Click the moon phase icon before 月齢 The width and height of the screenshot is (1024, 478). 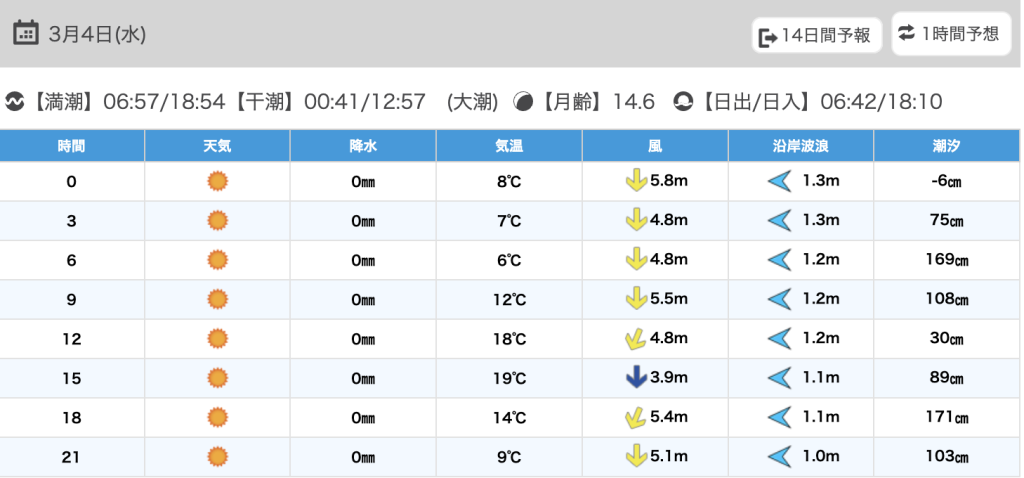pos(523,101)
